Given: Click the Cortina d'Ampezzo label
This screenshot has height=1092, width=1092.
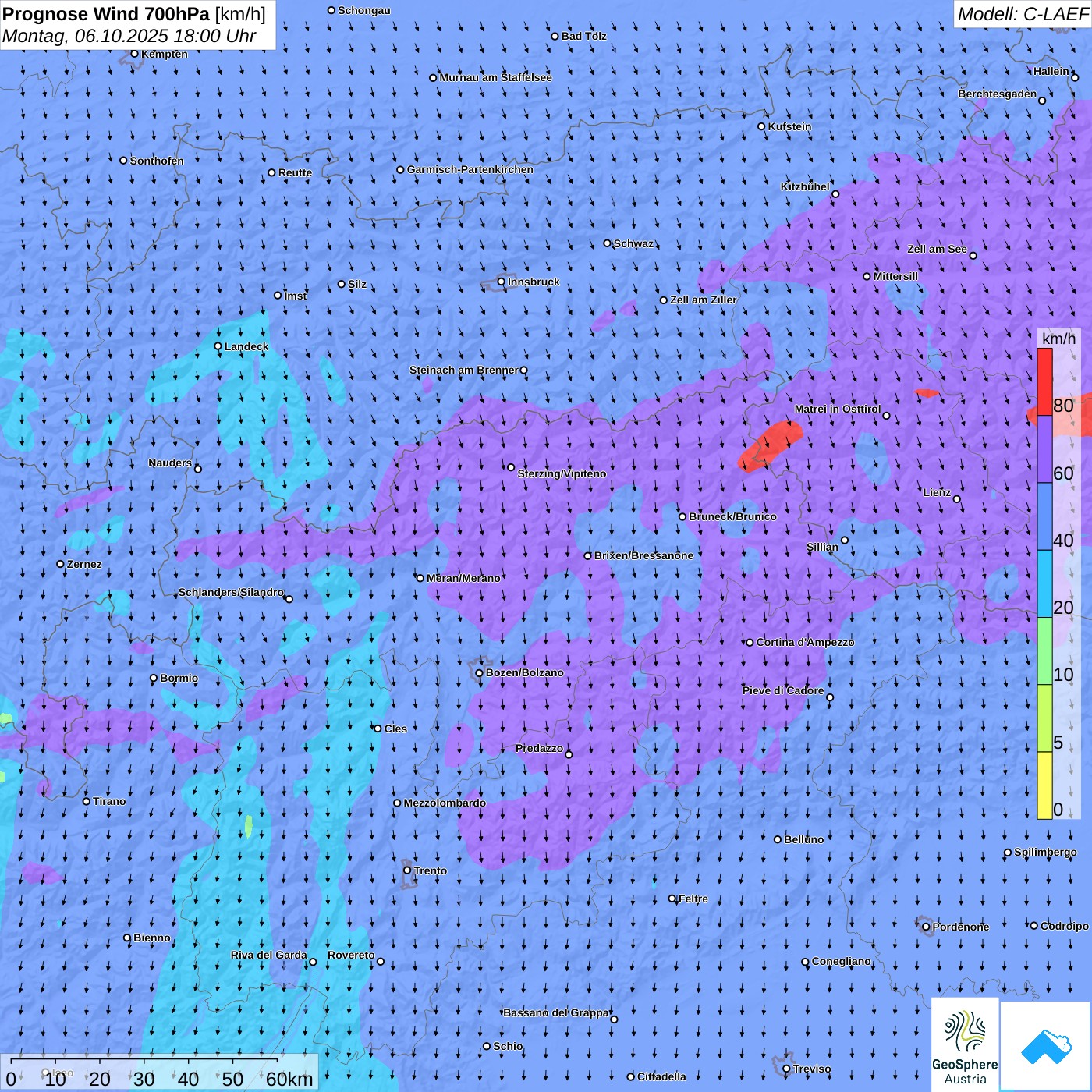Looking at the screenshot, I should 805,642.
